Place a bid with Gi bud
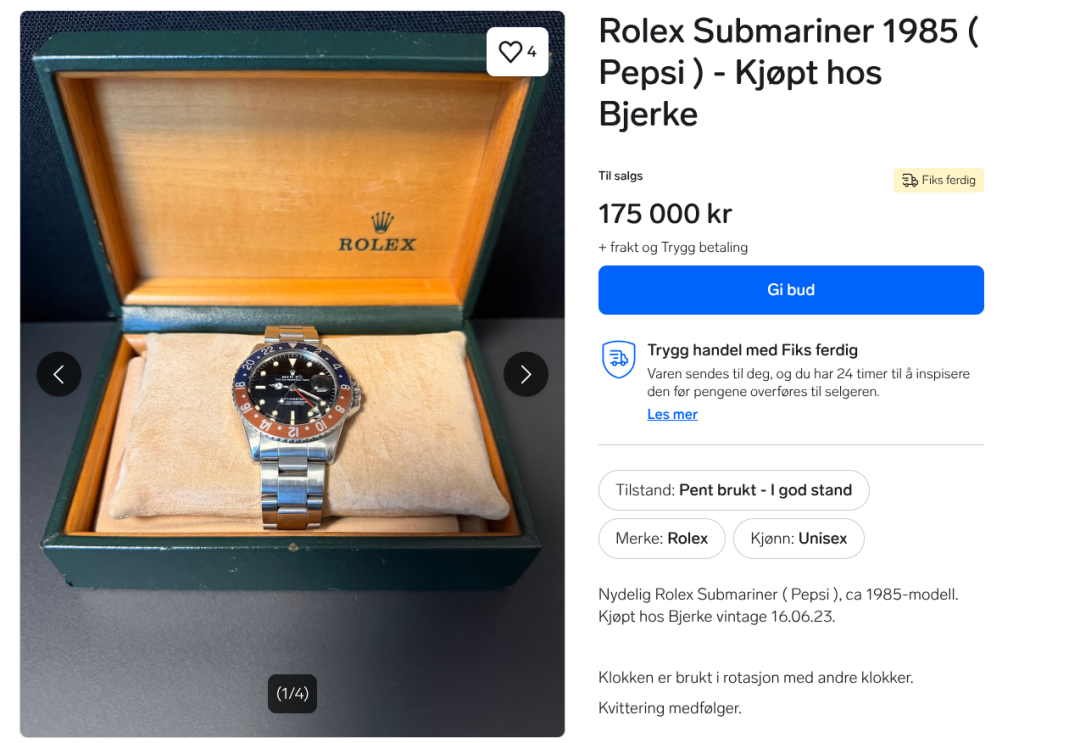Viewport: 1080px width, 743px height. [790, 290]
